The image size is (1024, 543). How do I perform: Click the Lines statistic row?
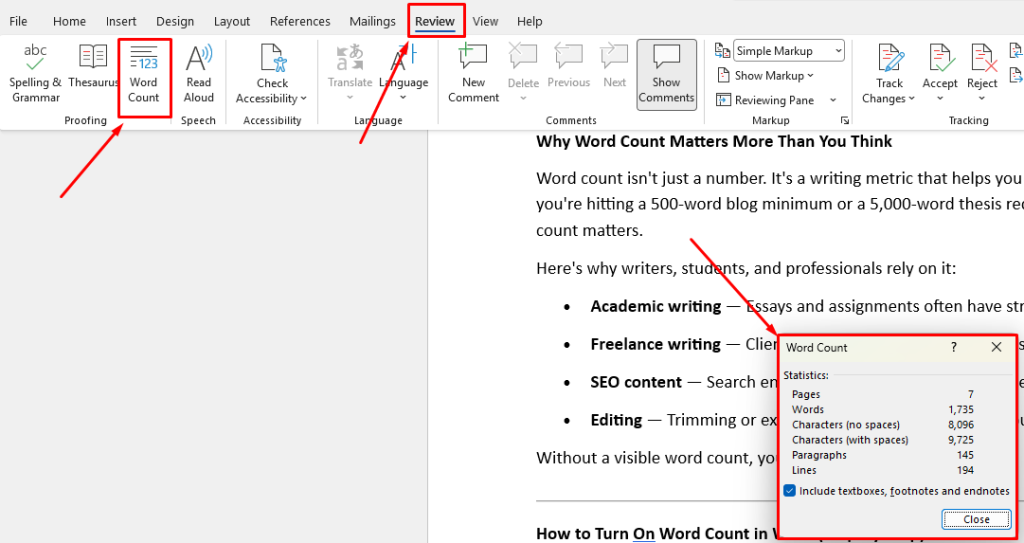tap(882, 470)
